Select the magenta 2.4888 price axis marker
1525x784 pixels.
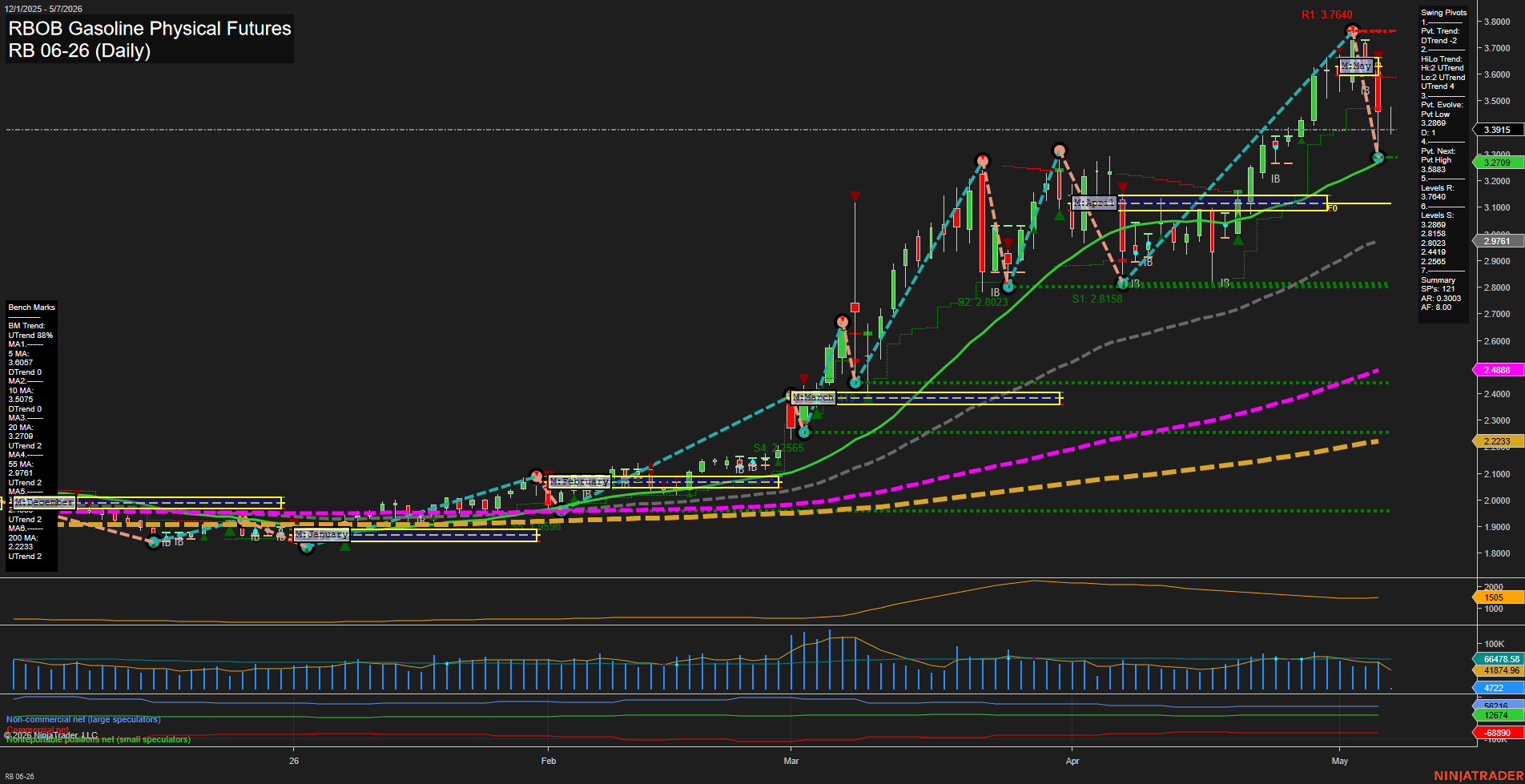[x=1496, y=370]
